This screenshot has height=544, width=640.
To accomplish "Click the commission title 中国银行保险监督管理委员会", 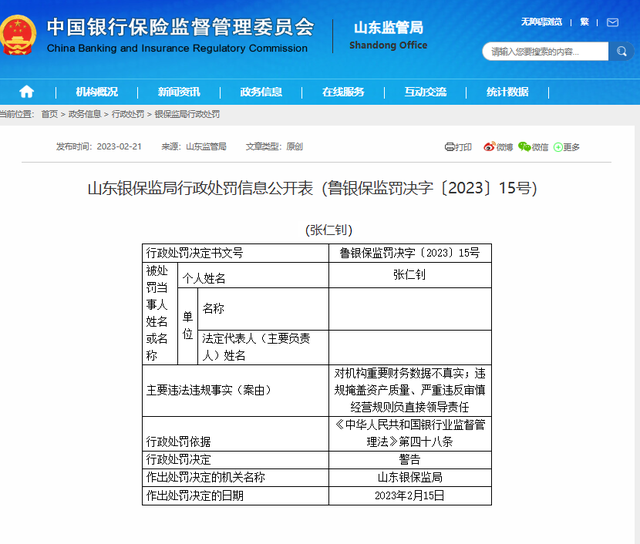I will point(180,28).
